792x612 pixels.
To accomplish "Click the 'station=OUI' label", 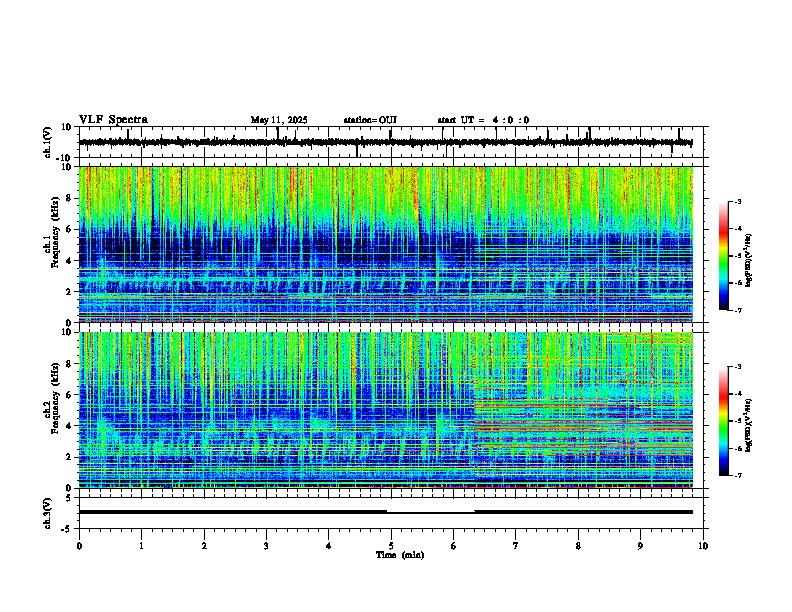I will pos(370,120).
